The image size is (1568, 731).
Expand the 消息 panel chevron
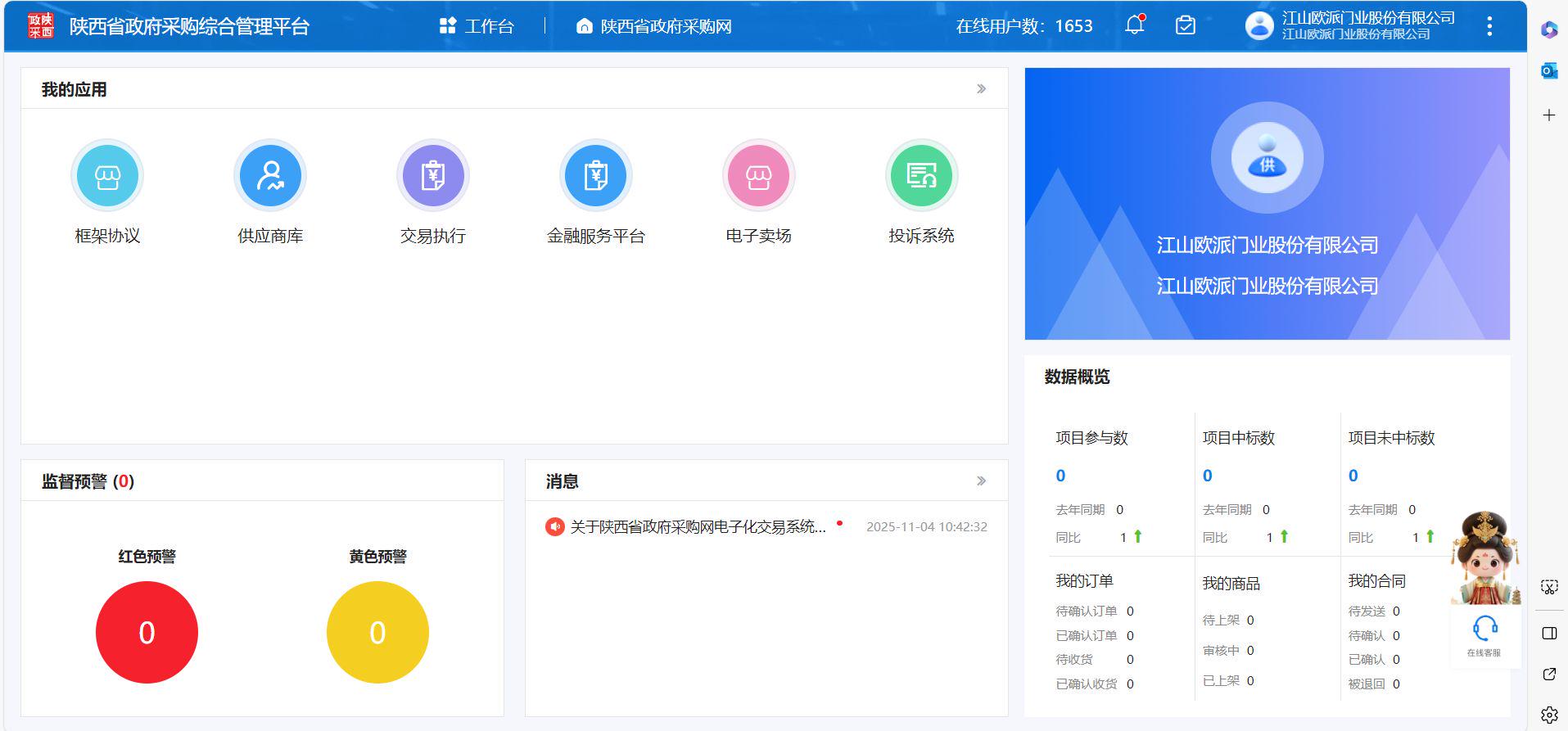pyautogui.click(x=981, y=481)
